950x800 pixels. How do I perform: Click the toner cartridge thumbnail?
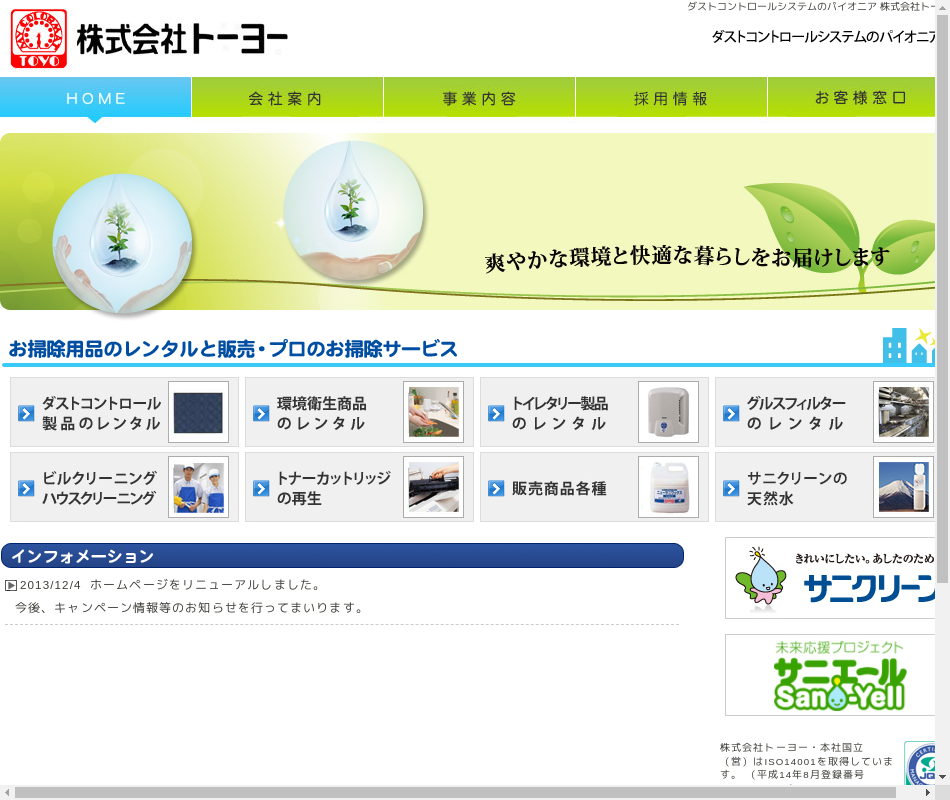pyautogui.click(x=433, y=487)
